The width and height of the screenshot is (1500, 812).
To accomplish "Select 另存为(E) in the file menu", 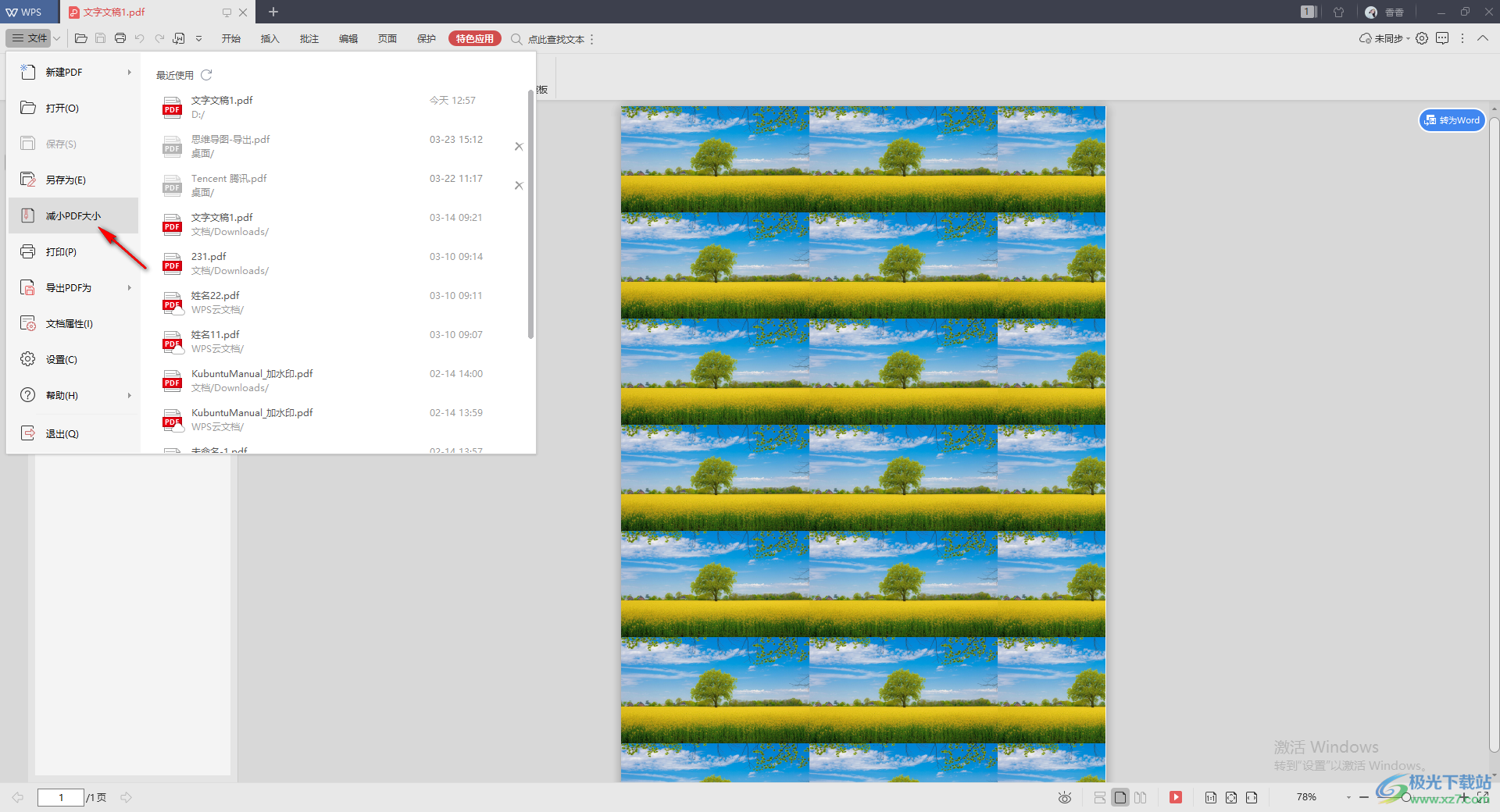I will coord(73,180).
